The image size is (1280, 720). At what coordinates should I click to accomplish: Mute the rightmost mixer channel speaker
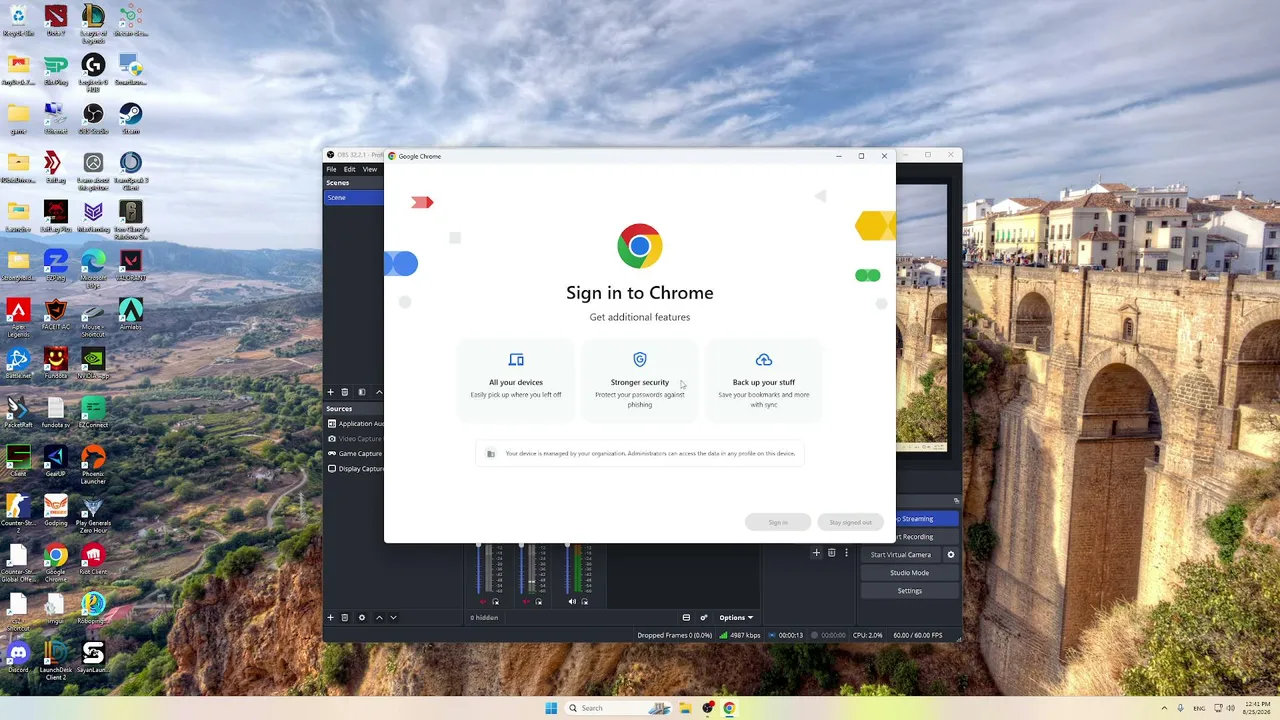tap(572, 602)
